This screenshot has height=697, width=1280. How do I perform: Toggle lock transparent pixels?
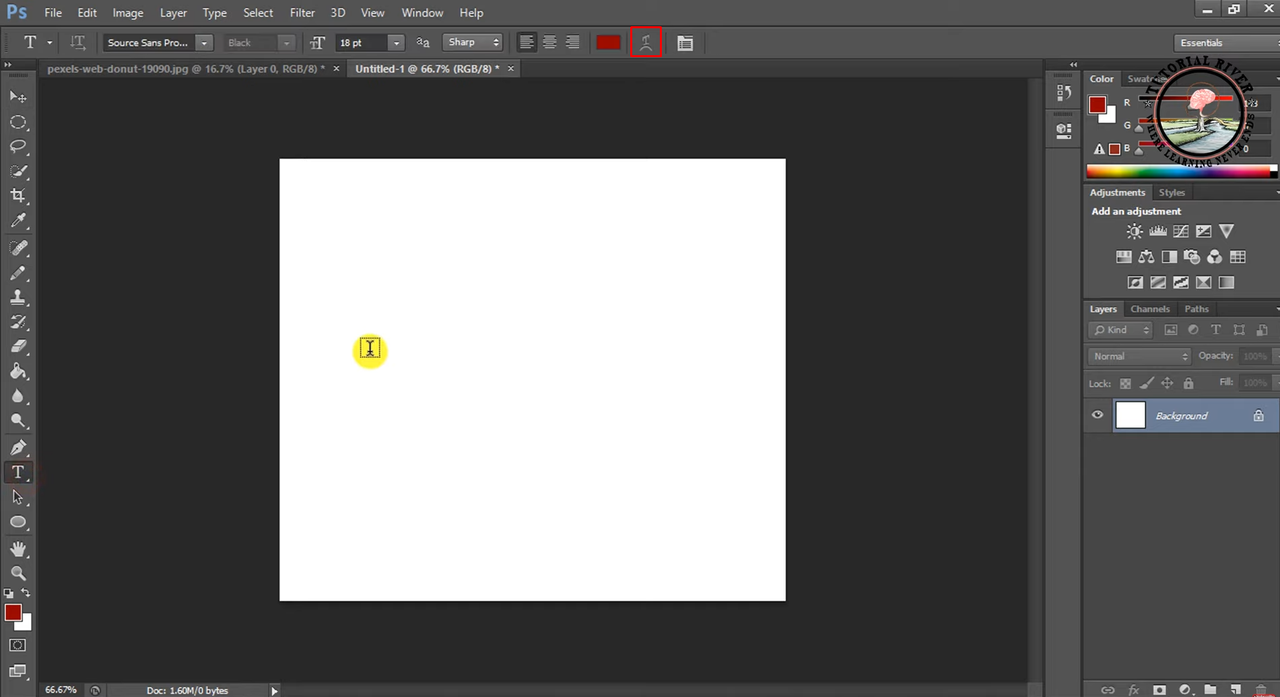[x=1125, y=383]
